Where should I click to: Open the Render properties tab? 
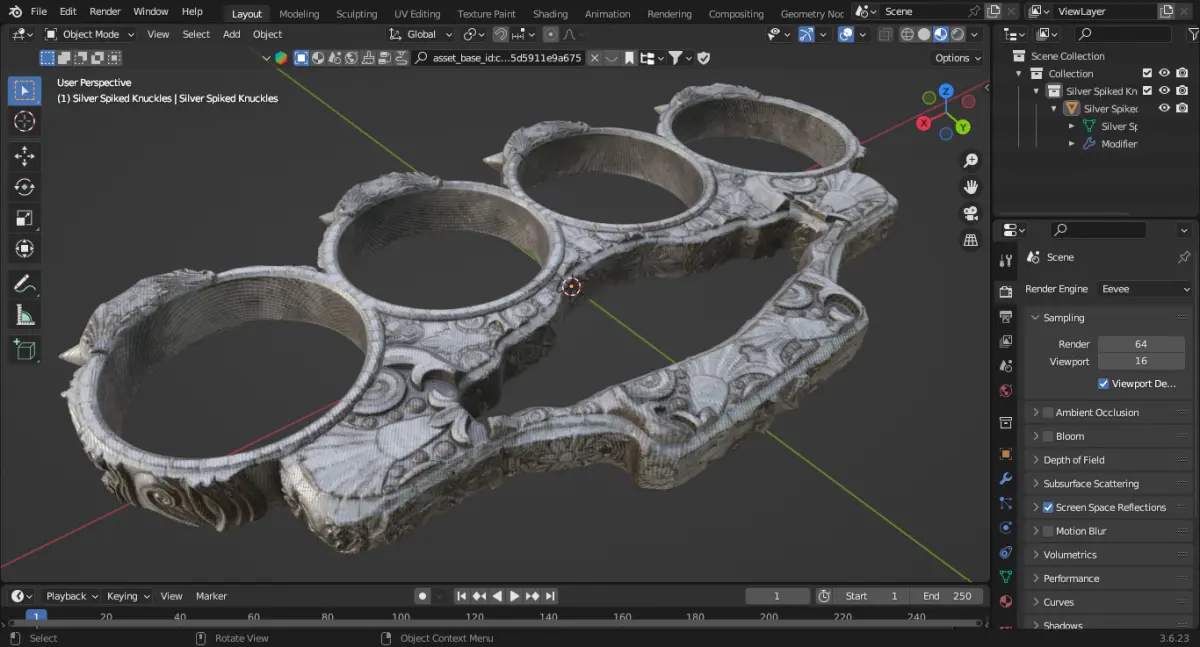click(1006, 292)
